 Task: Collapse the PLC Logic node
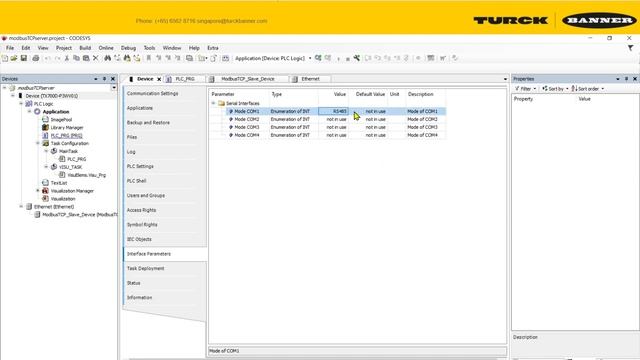(x=21, y=104)
